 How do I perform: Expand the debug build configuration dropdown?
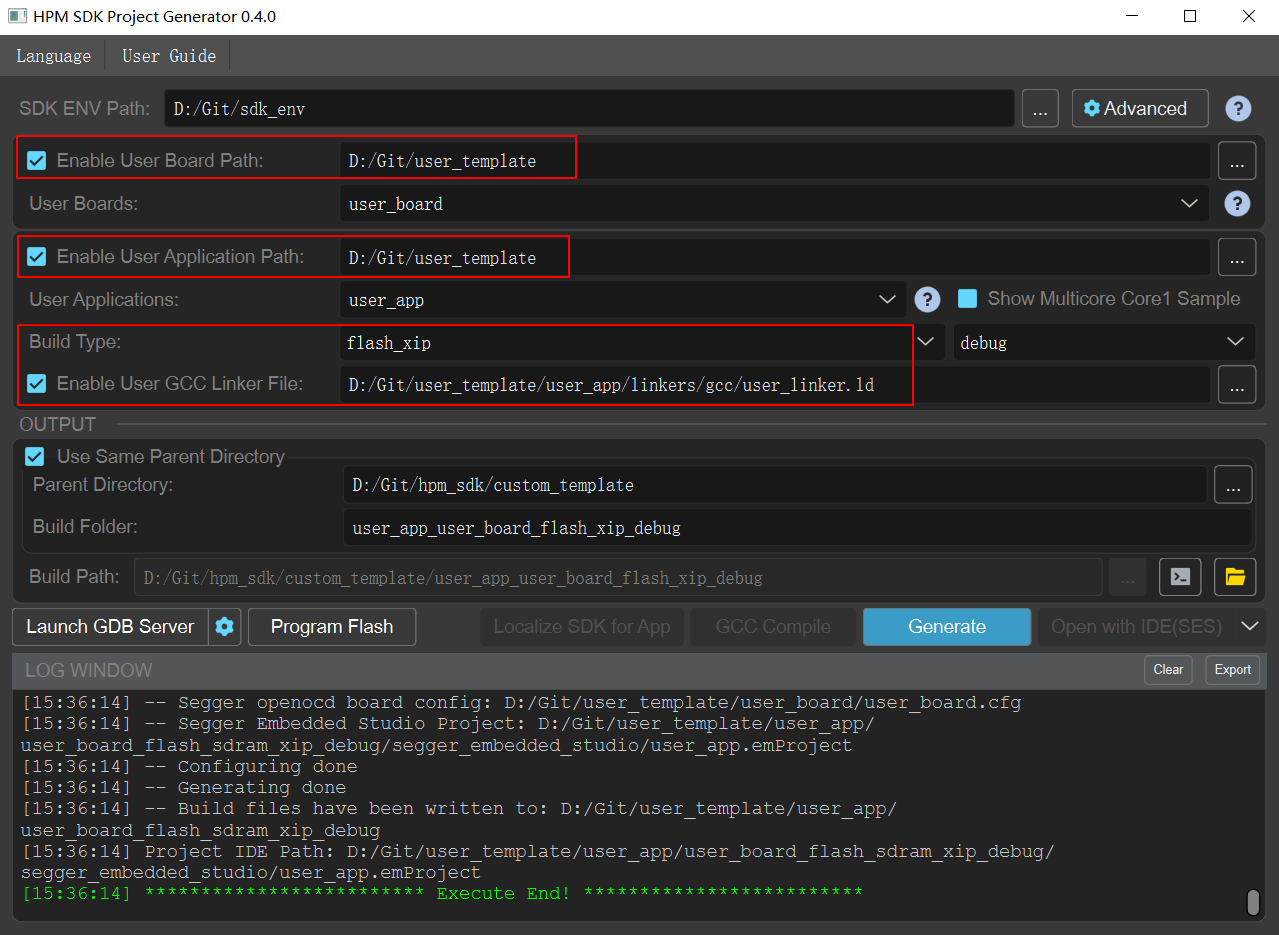(x=1235, y=342)
